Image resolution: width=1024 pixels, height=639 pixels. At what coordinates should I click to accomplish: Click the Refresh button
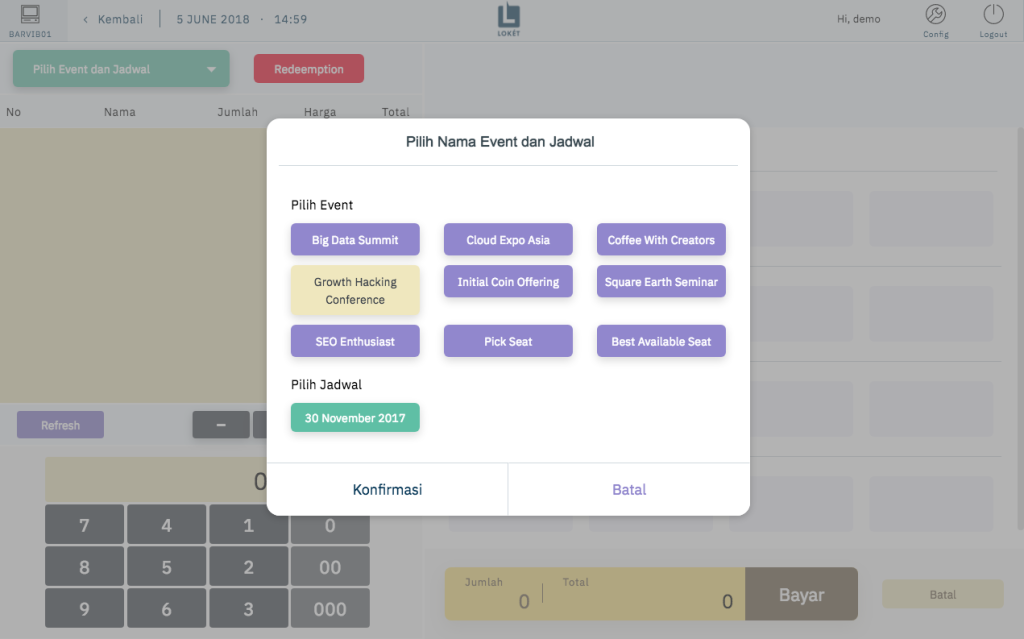60,425
